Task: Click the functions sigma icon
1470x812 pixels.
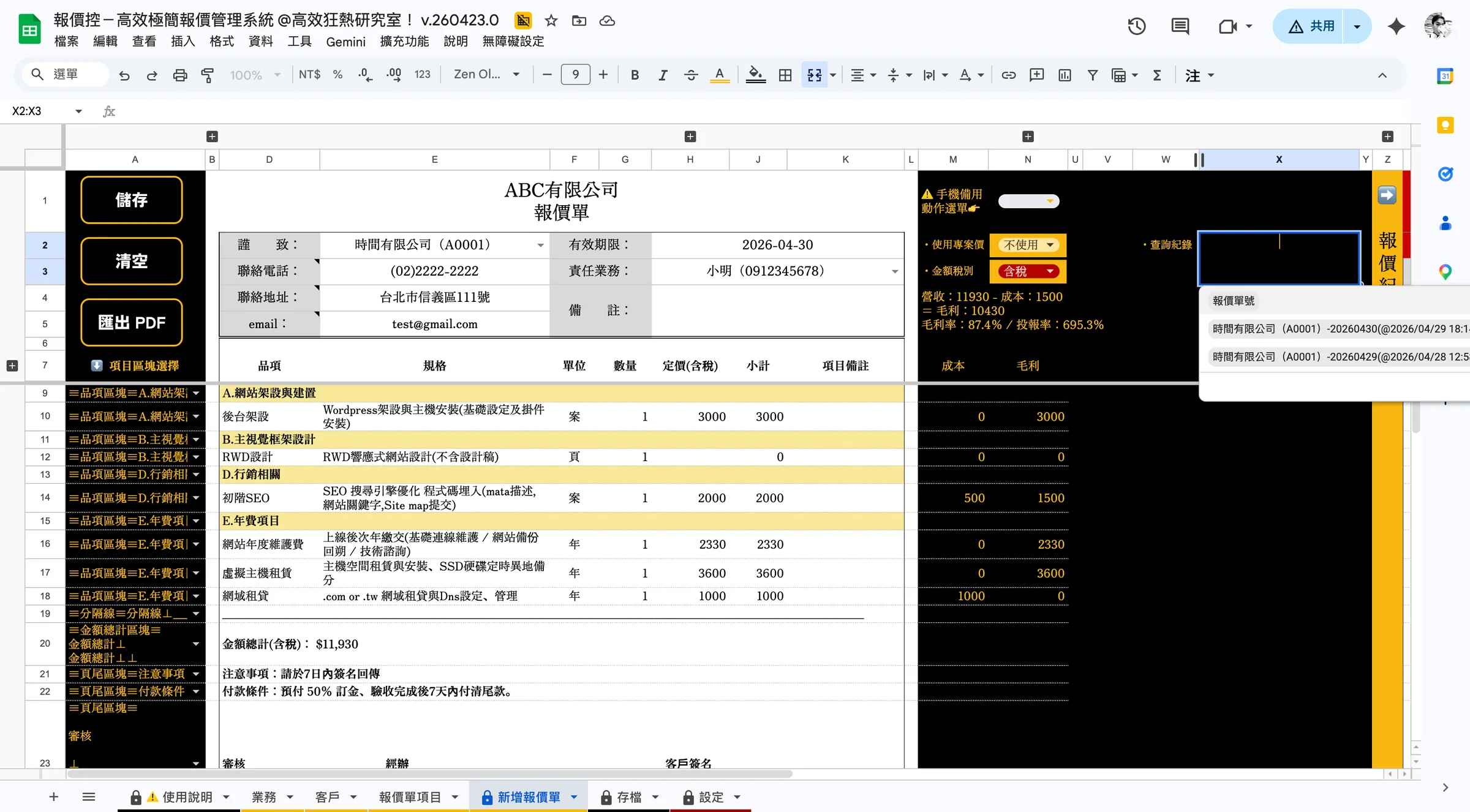Action: [1157, 75]
